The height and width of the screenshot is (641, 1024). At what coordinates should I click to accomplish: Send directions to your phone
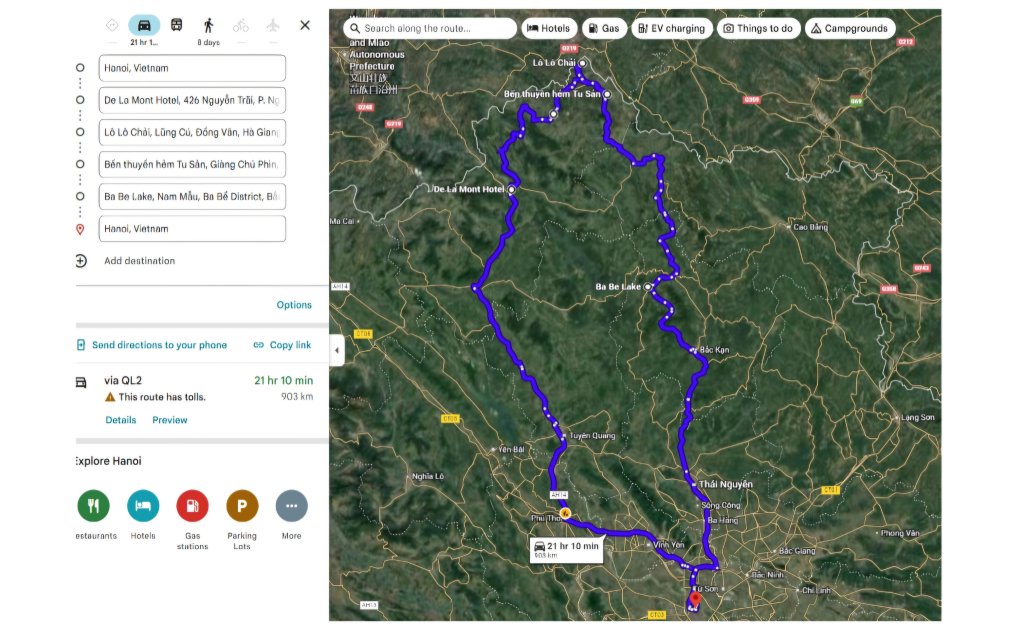point(152,345)
